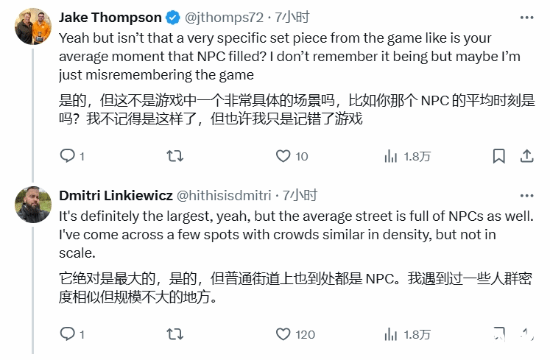View analytics on Dmitri Linkiewicz's tweet

[x=407, y=334]
